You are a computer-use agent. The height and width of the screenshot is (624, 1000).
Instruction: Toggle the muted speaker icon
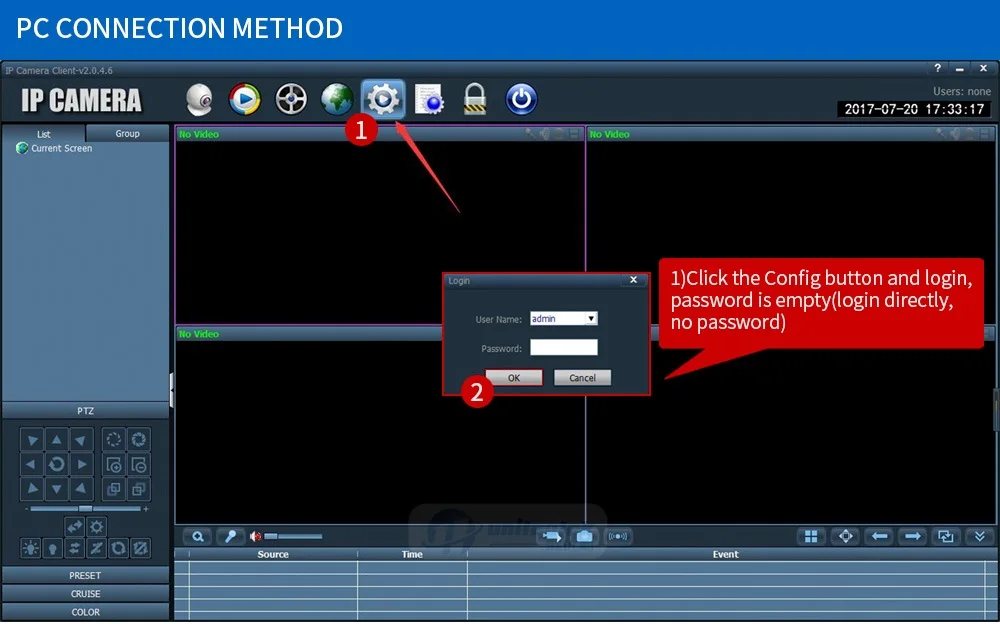pyautogui.click(x=256, y=537)
